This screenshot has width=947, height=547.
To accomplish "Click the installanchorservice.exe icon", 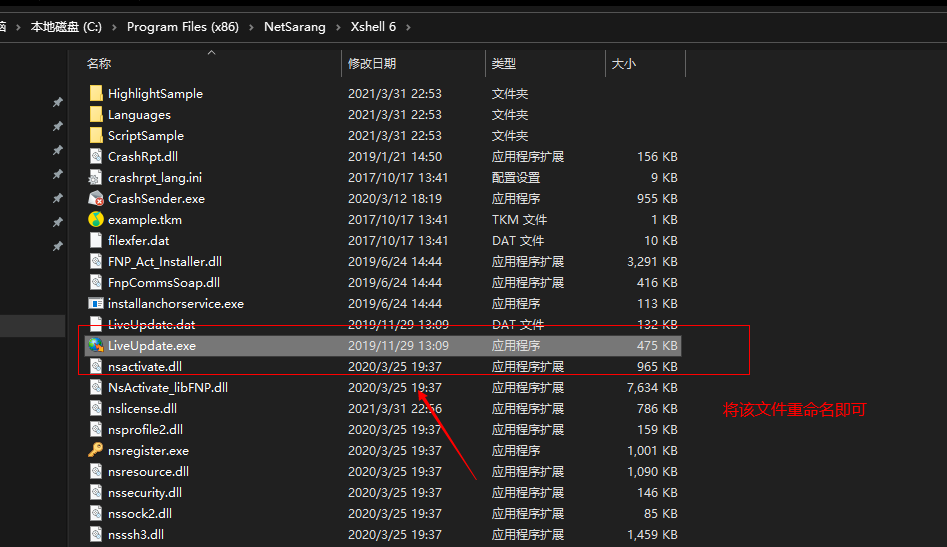I will [x=95, y=303].
